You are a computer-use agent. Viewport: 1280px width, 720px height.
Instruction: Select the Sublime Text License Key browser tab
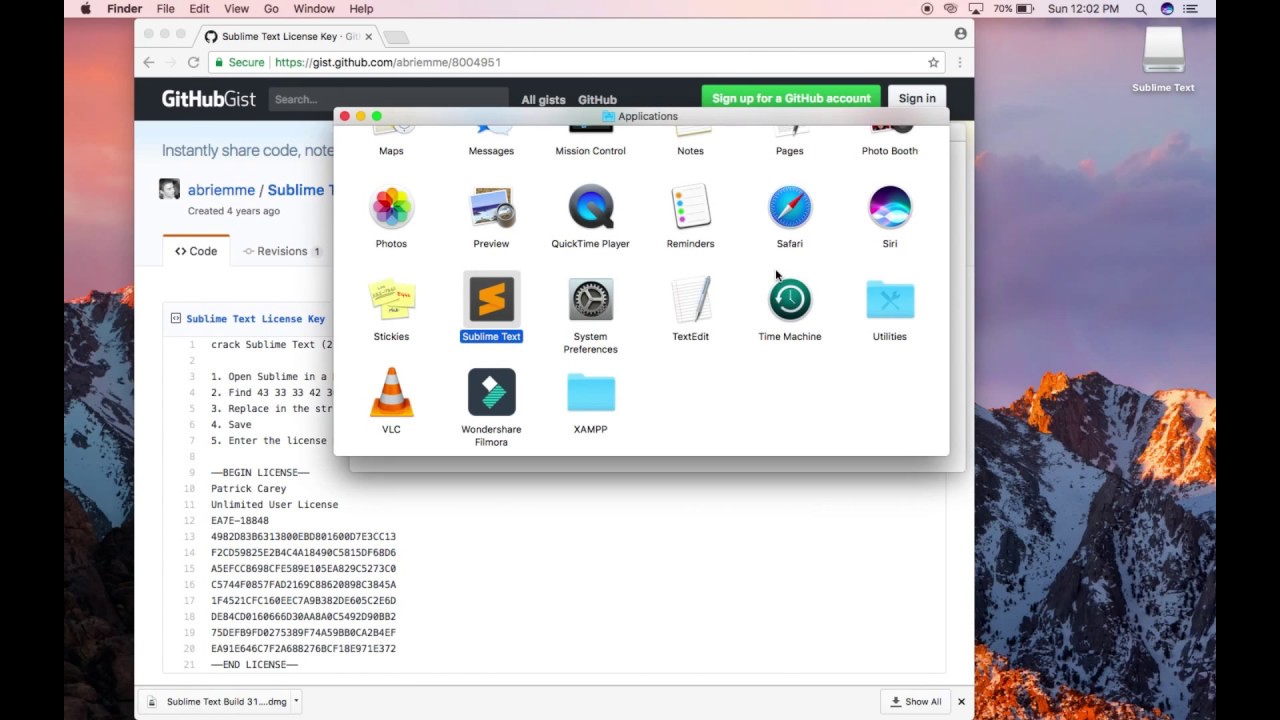[288, 37]
